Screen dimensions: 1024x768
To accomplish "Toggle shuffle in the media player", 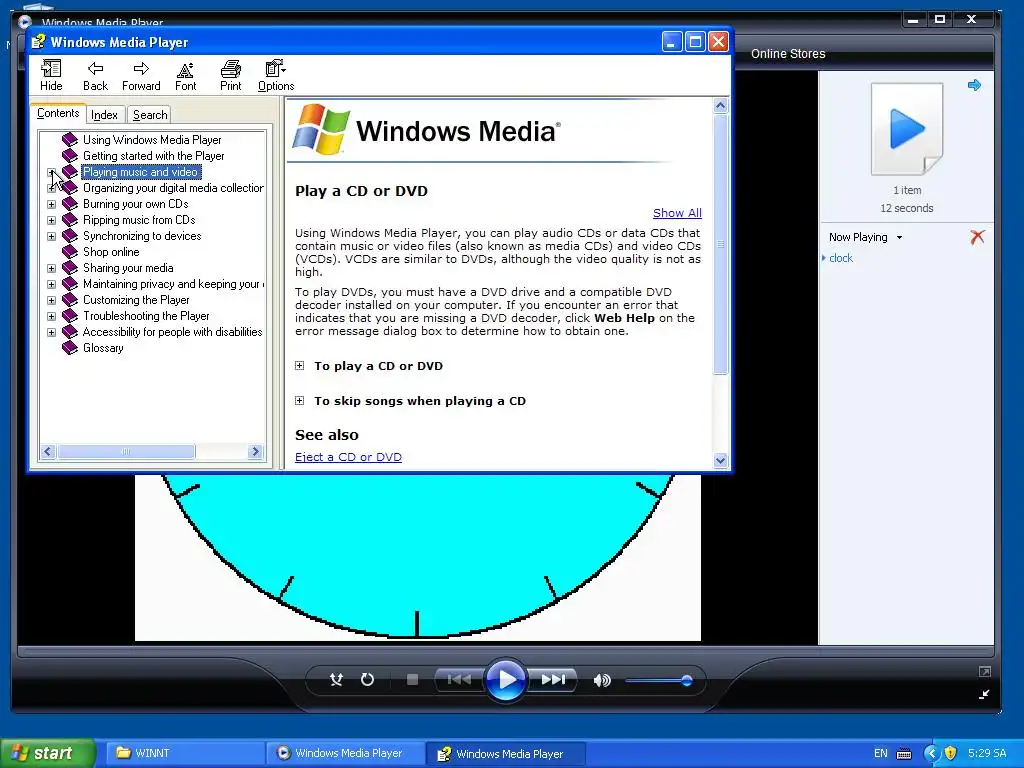I will (x=336, y=680).
